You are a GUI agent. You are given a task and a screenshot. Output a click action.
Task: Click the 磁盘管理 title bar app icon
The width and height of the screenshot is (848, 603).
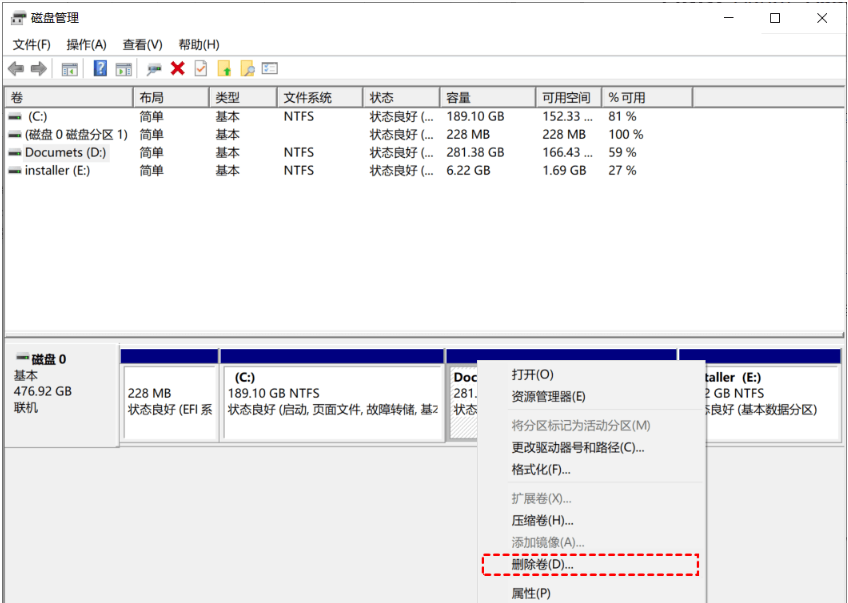(x=18, y=18)
